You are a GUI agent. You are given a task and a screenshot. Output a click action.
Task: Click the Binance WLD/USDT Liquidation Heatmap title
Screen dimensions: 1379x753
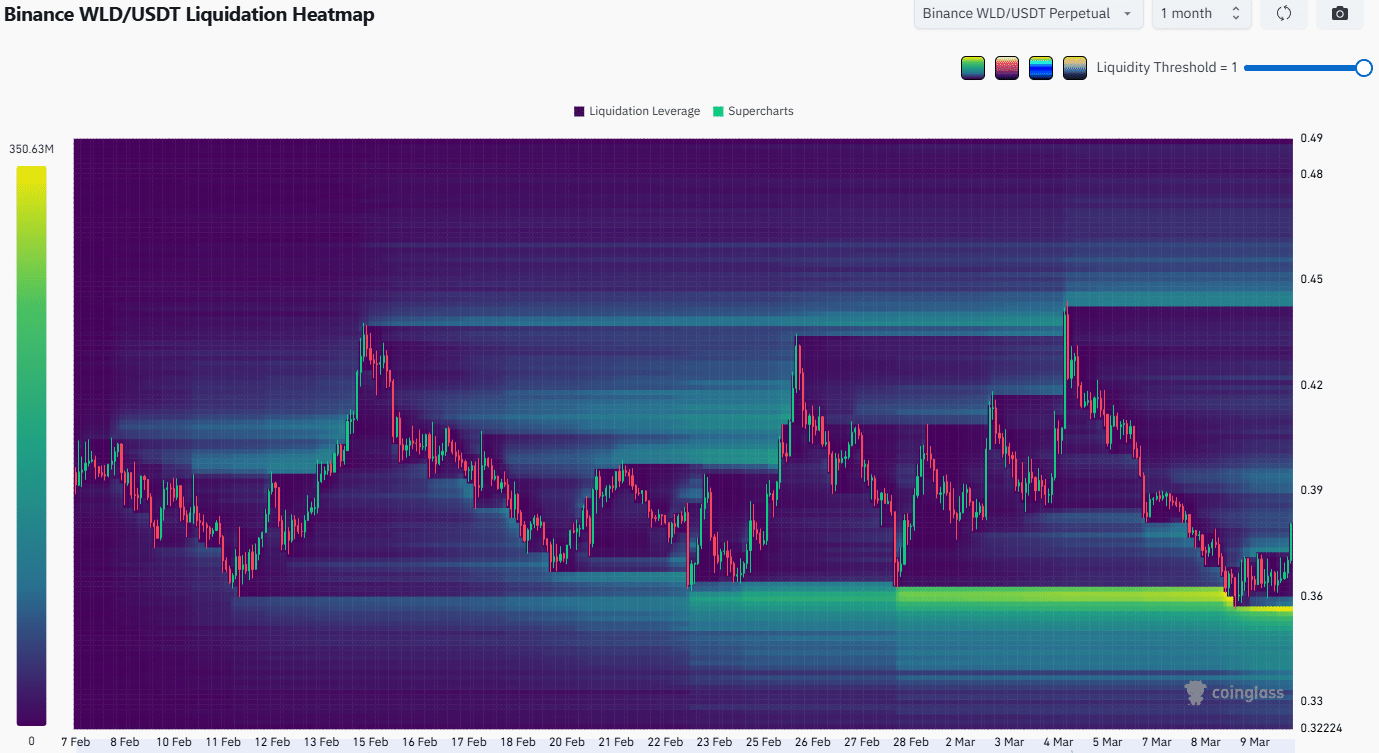click(x=189, y=15)
